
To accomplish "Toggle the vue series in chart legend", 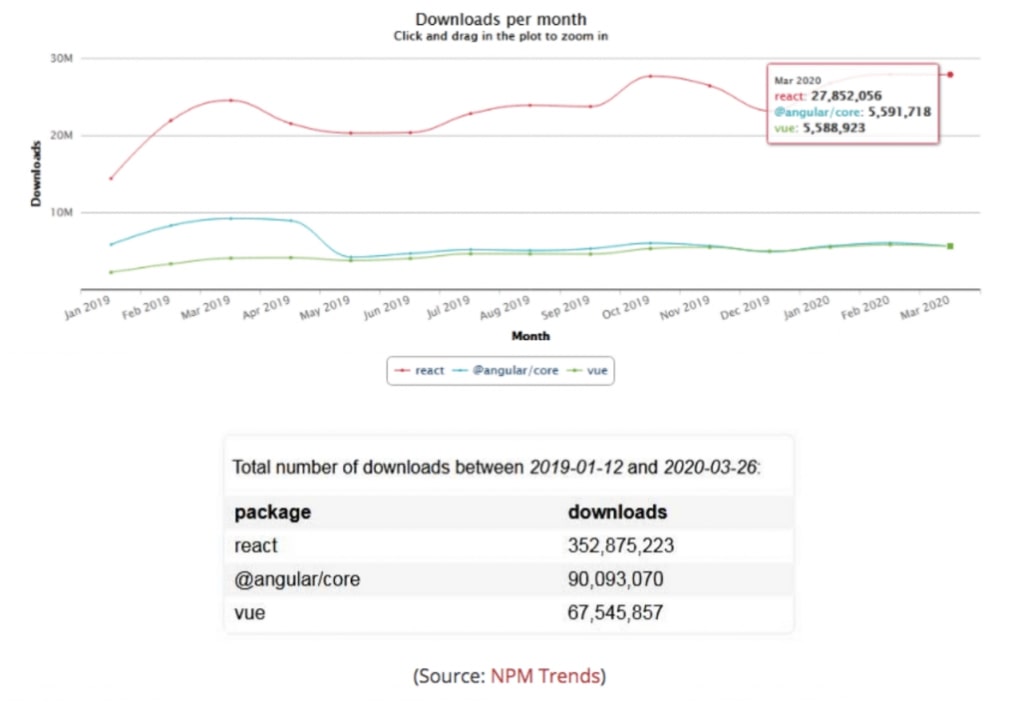I will (x=590, y=371).
